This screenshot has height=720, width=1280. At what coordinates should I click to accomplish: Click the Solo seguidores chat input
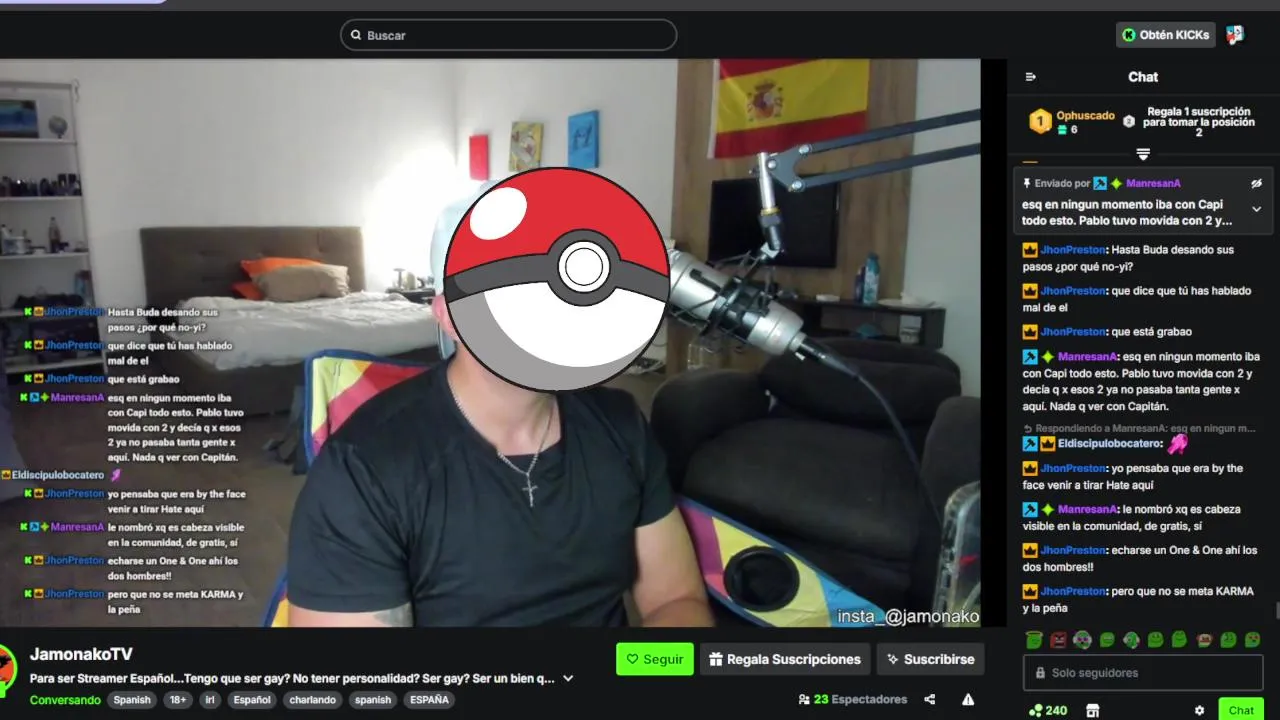click(x=1142, y=673)
